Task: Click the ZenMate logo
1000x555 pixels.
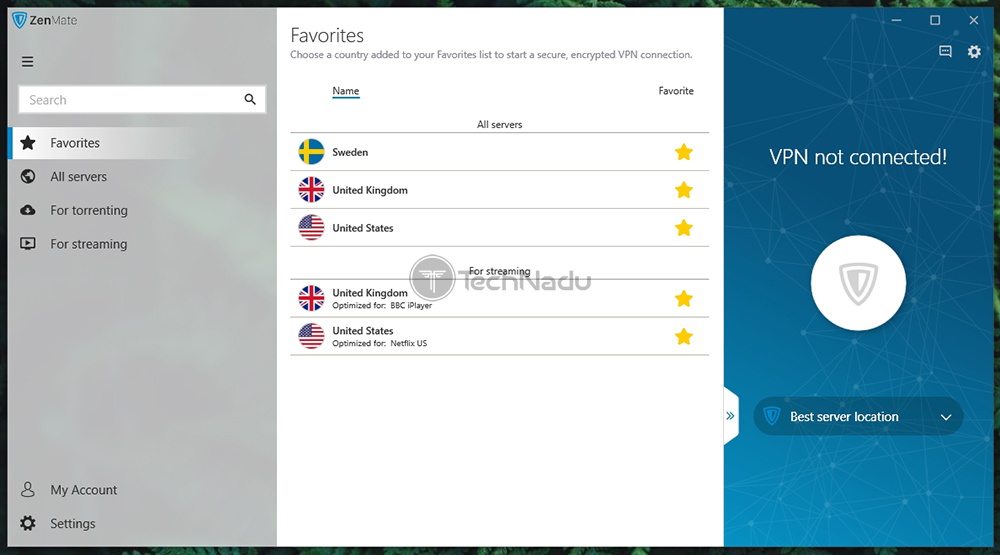Action: [x=45, y=20]
